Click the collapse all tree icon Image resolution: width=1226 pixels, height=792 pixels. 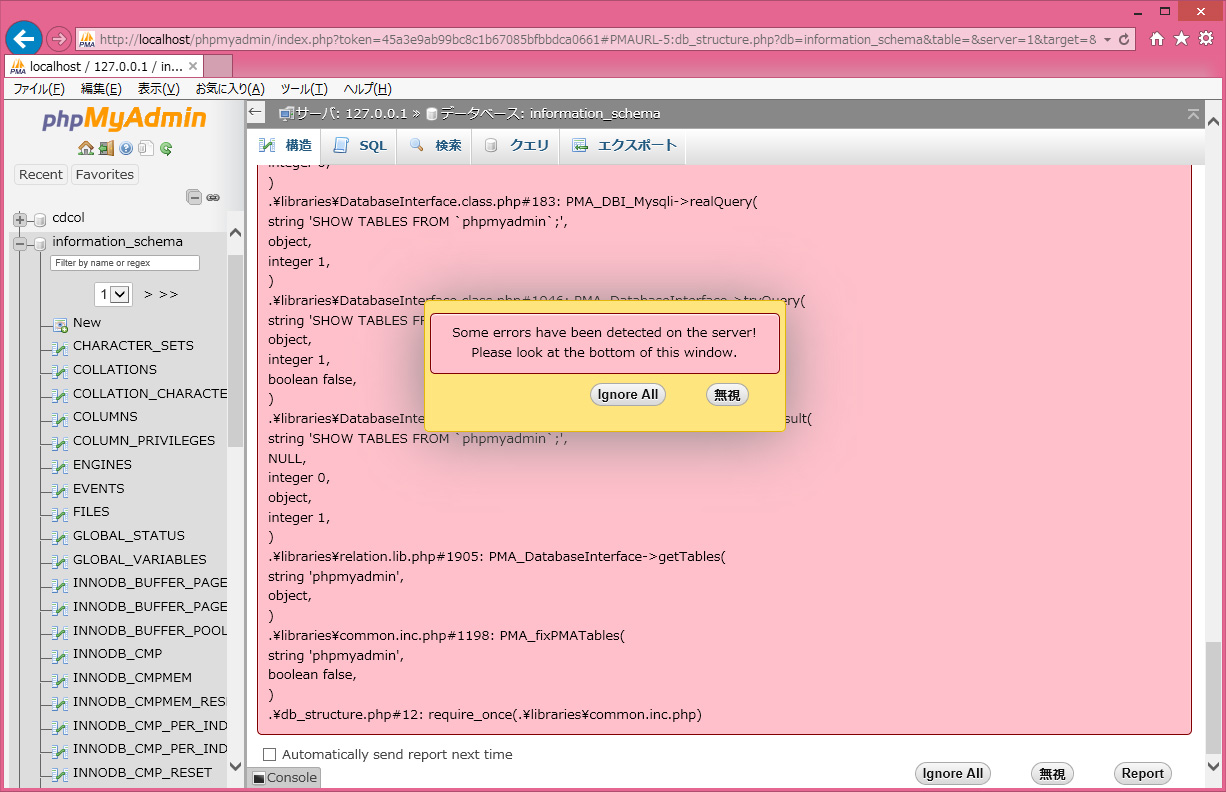coord(194,197)
